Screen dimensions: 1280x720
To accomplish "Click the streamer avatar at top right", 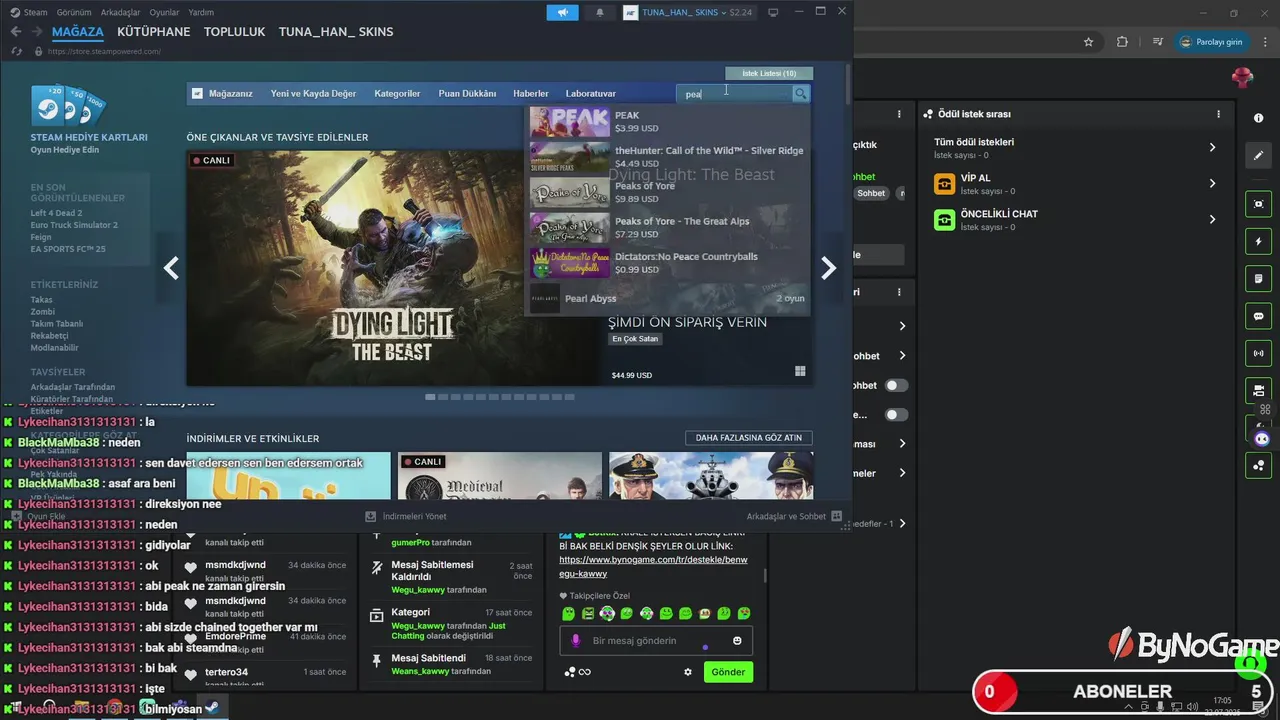I will click(x=1243, y=77).
